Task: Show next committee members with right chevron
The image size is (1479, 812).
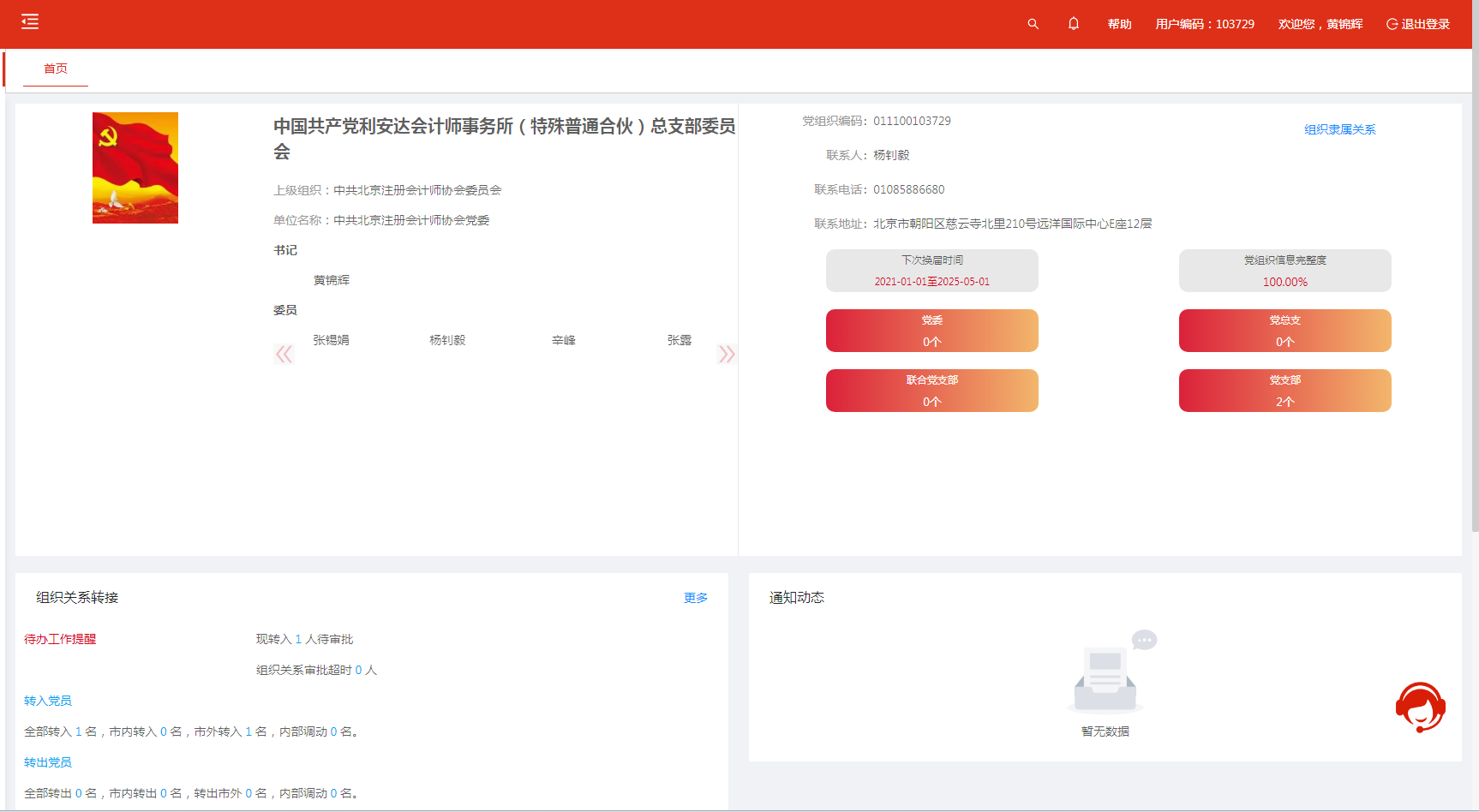Action: (x=726, y=355)
